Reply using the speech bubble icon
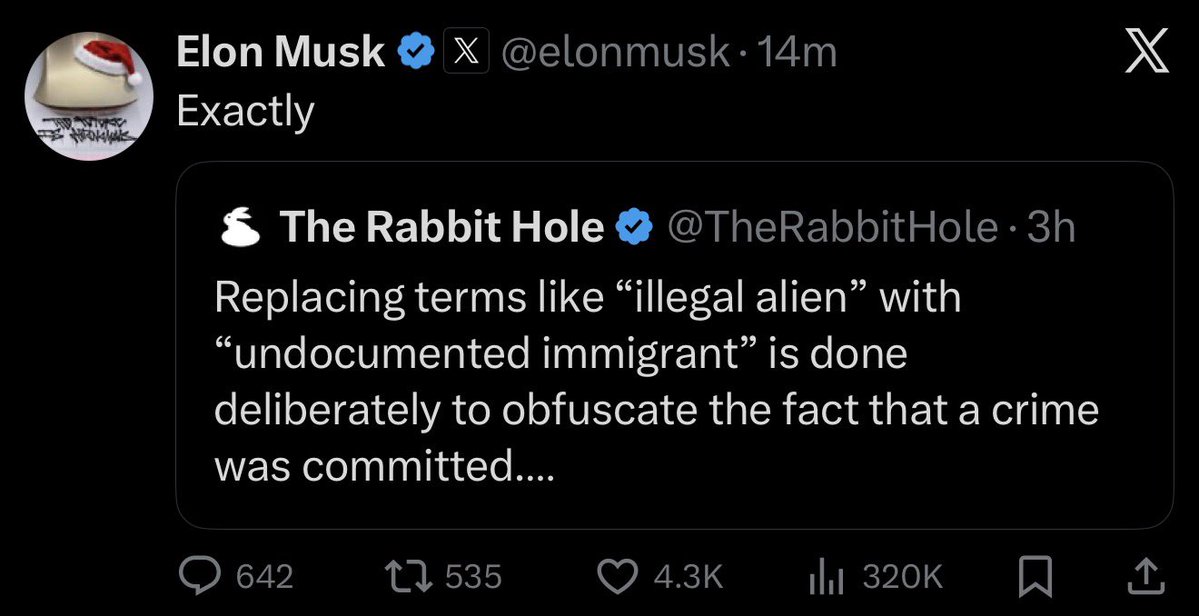Screen dimensions: 1199x616 (198, 575)
